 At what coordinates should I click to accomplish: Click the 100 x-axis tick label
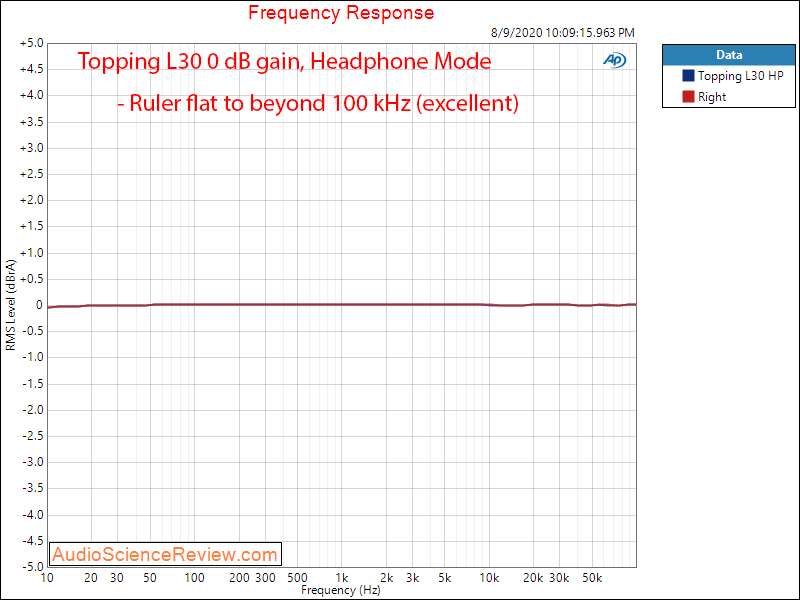[194, 578]
